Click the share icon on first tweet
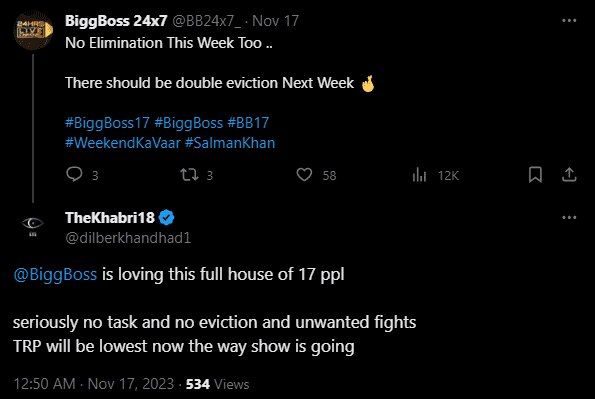Image resolution: width=595 pixels, height=399 pixels. click(x=569, y=175)
